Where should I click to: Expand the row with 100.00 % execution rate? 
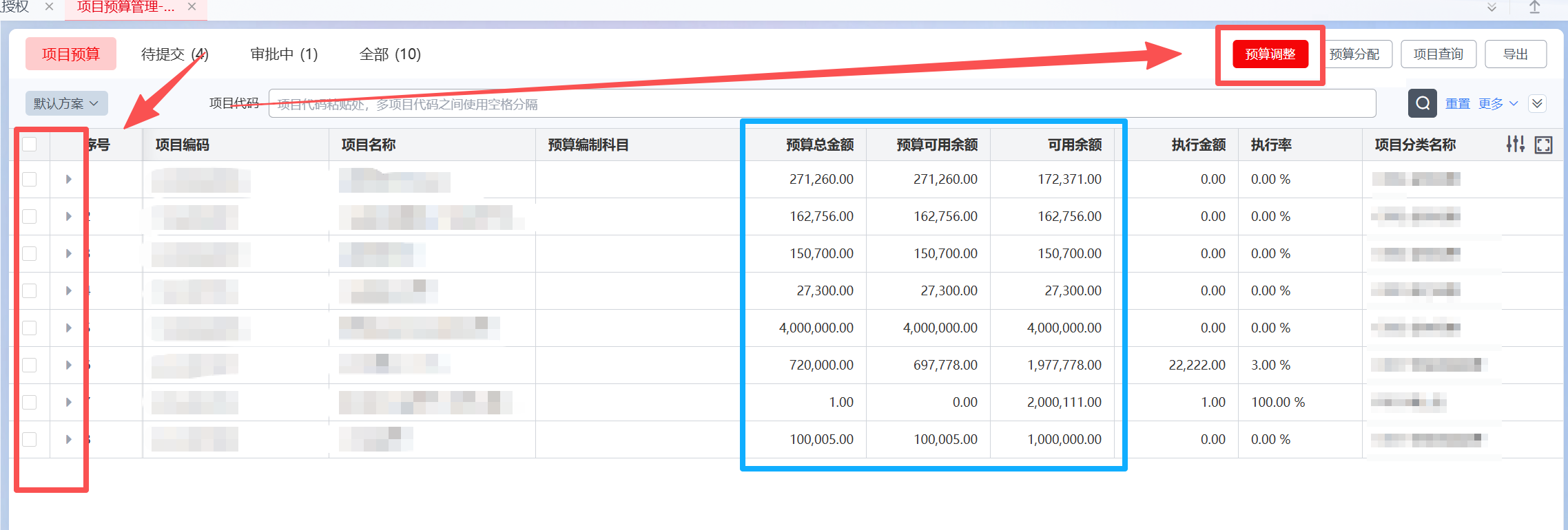68,403
